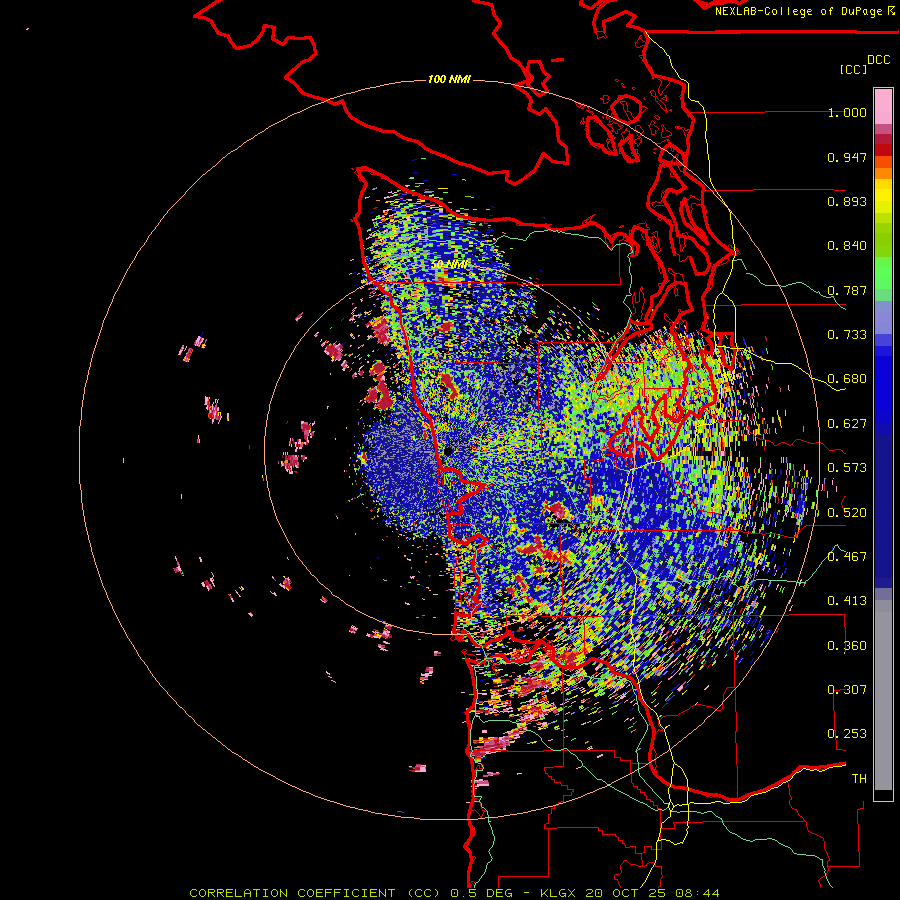Select the 0.573 scale value
The width and height of the screenshot is (900, 900).
847,468
